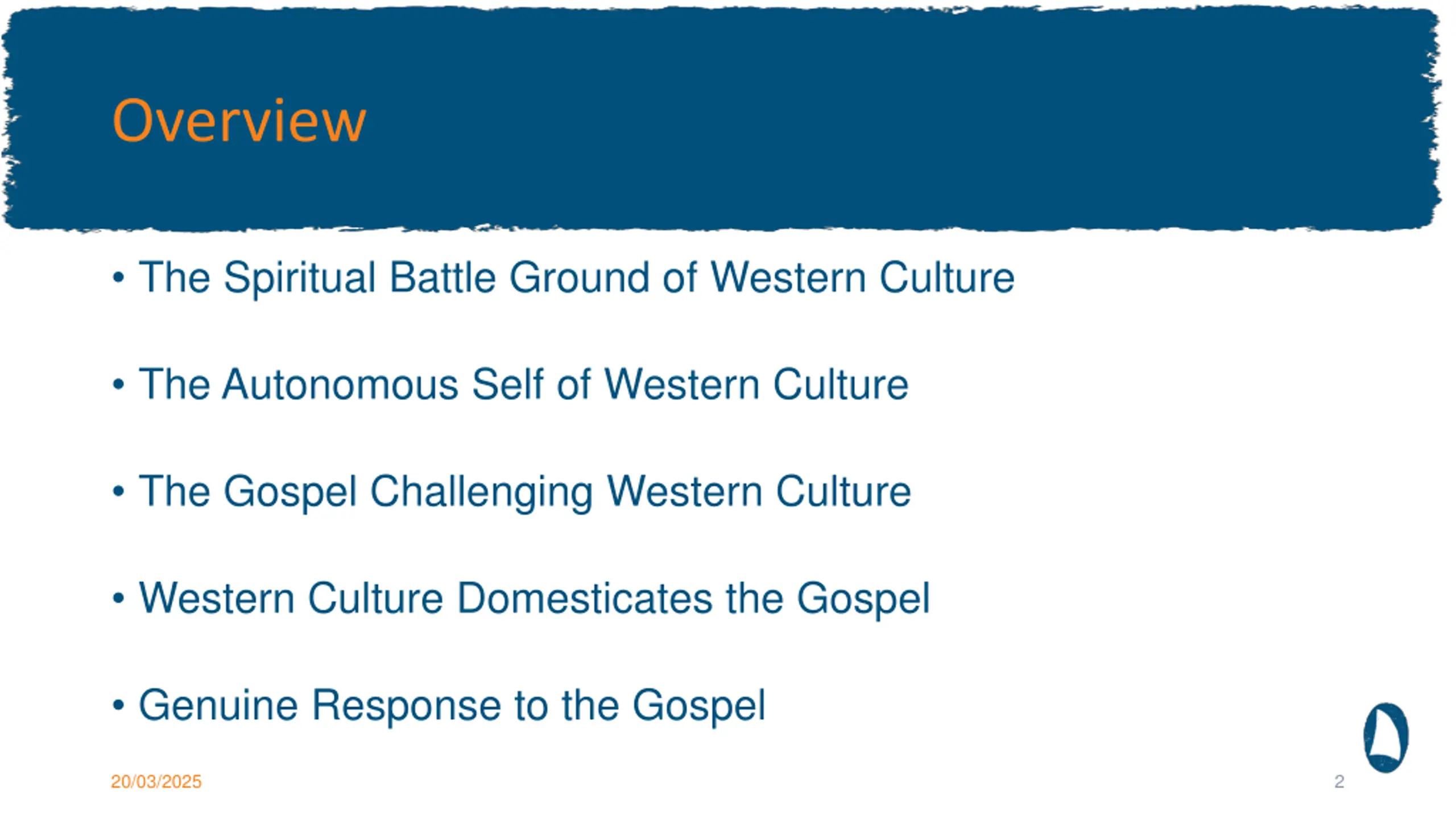Click bullet dot before Autonomous Self line

pyautogui.click(x=118, y=385)
